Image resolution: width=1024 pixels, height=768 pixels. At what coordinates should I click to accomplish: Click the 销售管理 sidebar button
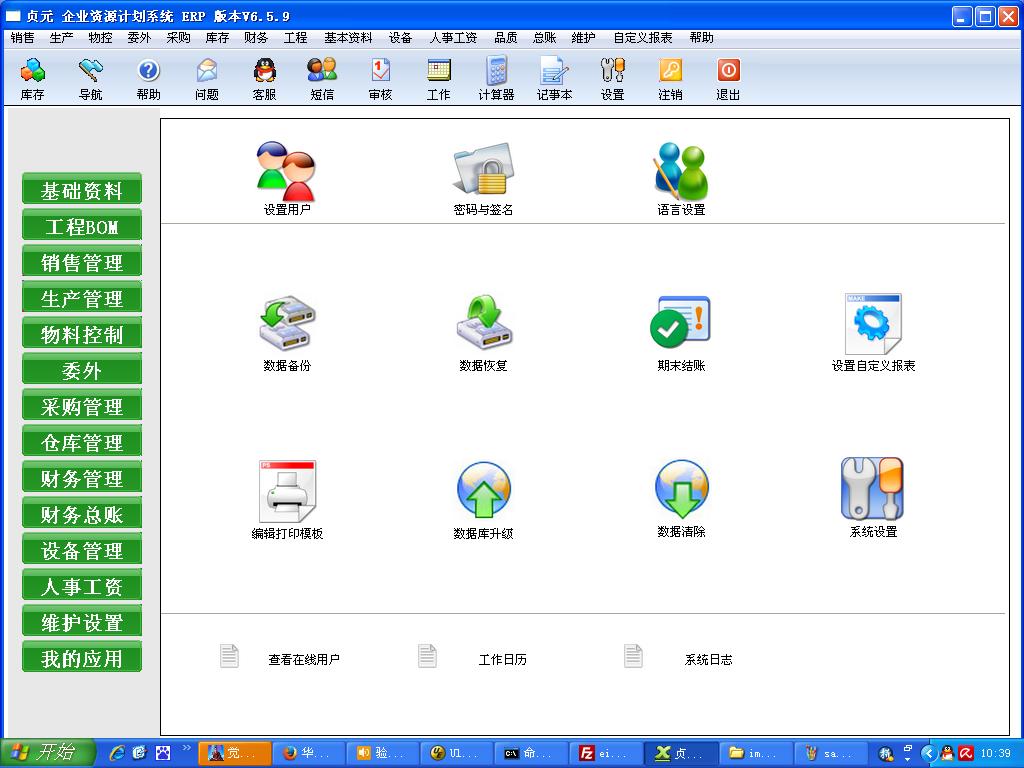82,262
